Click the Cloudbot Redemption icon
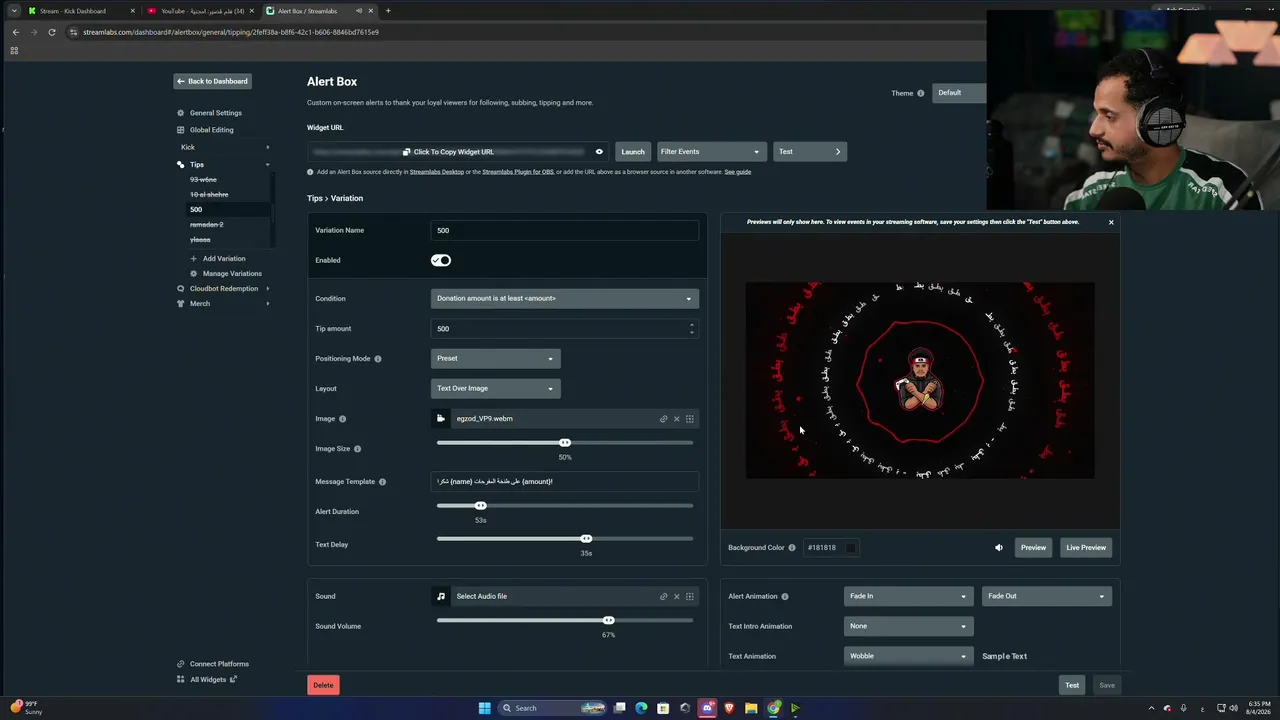The image size is (1280, 720). pyautogui.click(x=180, y=289)
